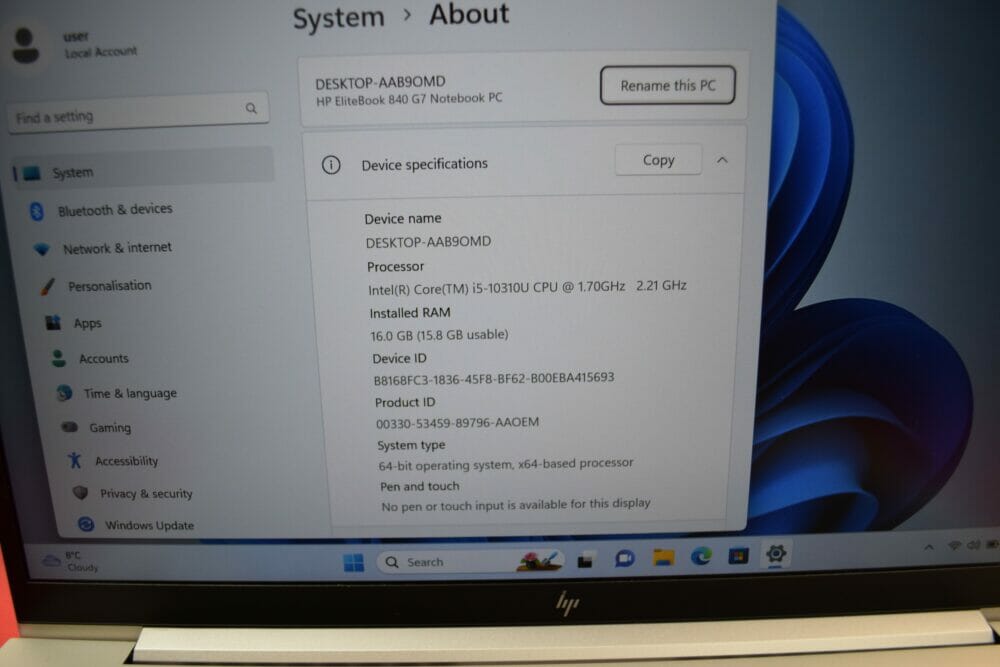The image size is (1000, 667).
Task: Click the Settings gear taskbar icon
Action: (776, 554)
